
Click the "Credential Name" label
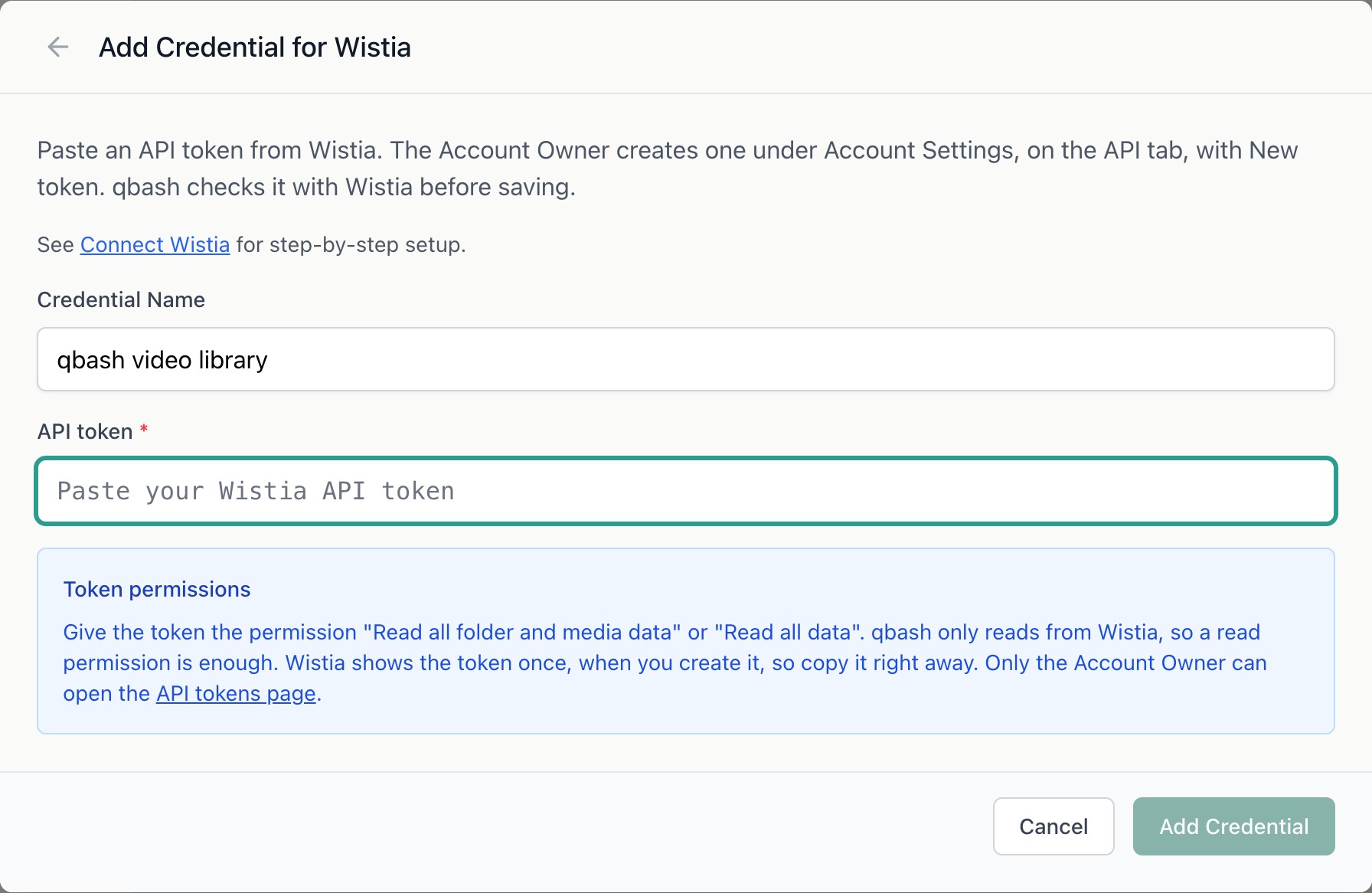[121, 299]
